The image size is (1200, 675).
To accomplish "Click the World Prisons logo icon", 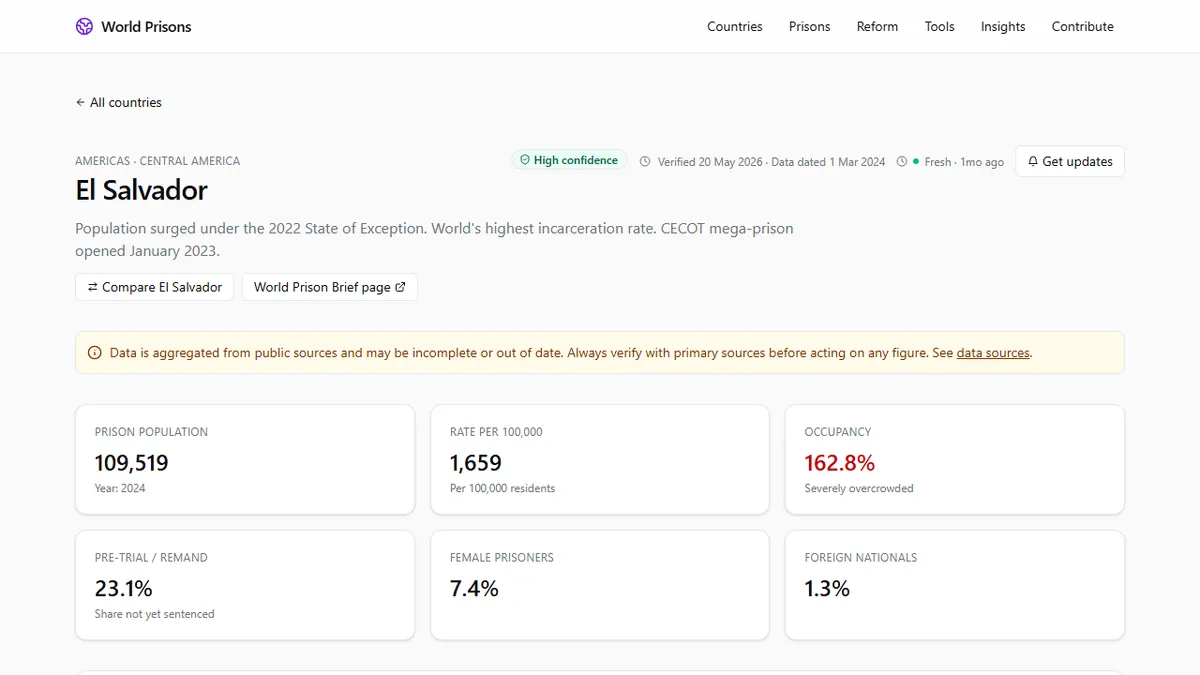I will pyautogui.click(x=84, y=27).
